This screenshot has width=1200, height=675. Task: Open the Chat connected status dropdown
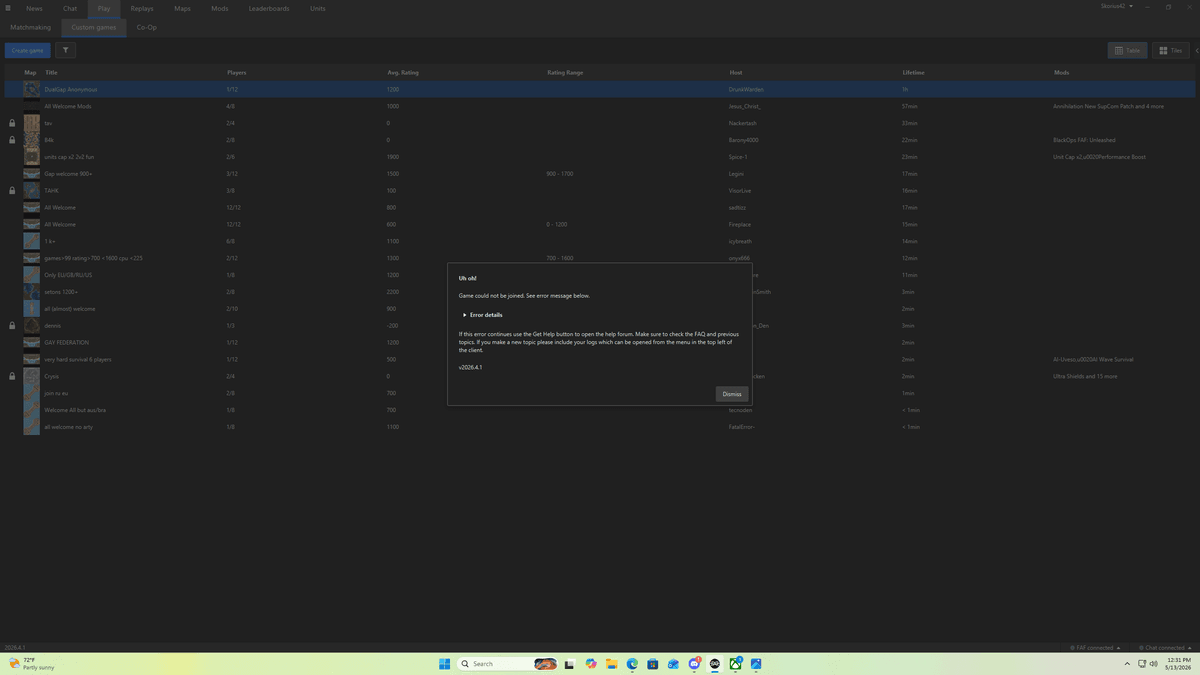tap(1166, 647)
